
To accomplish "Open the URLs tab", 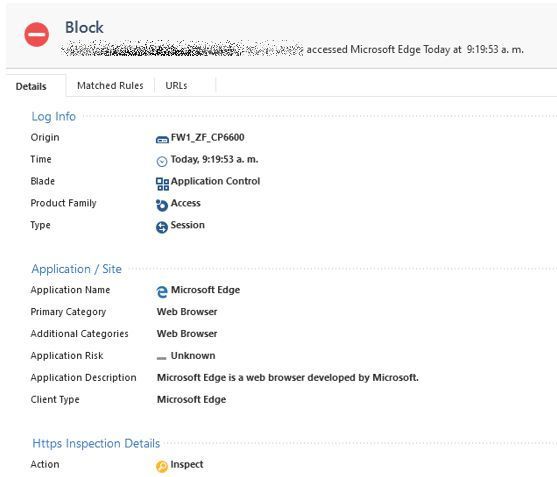I will tap(177, 86).
